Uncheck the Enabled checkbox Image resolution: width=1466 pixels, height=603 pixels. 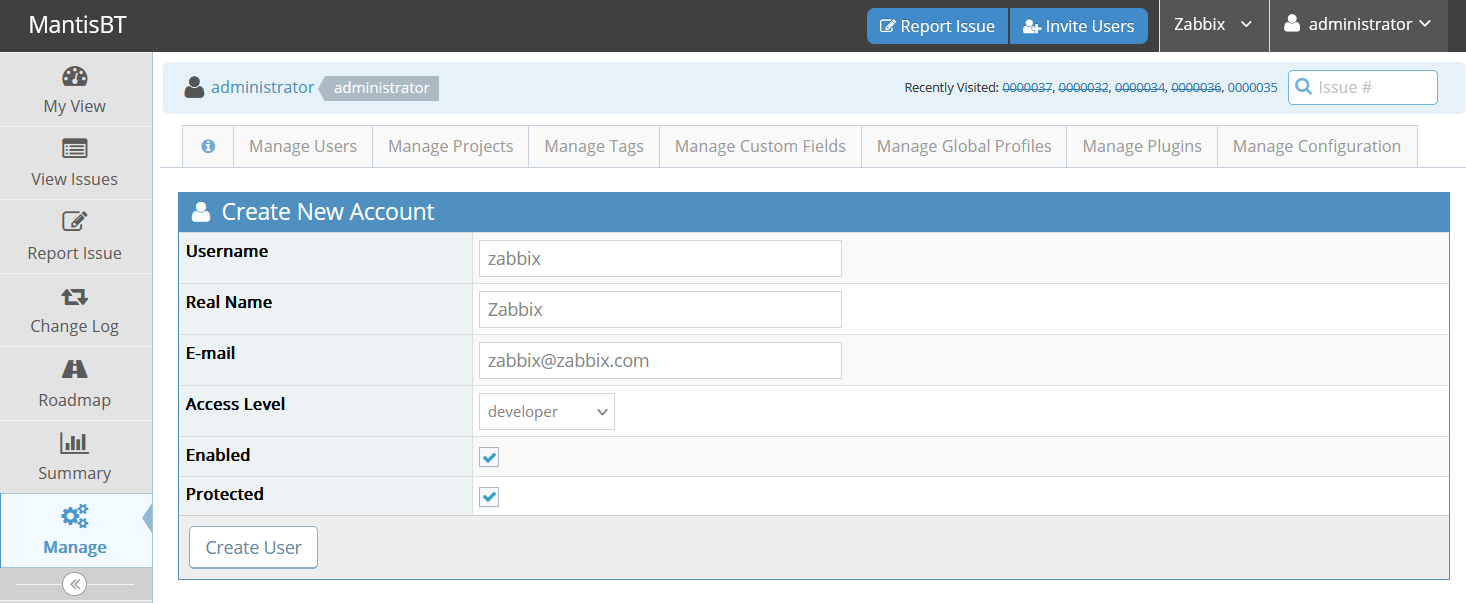pyautogui.click(x=489, y=457)
